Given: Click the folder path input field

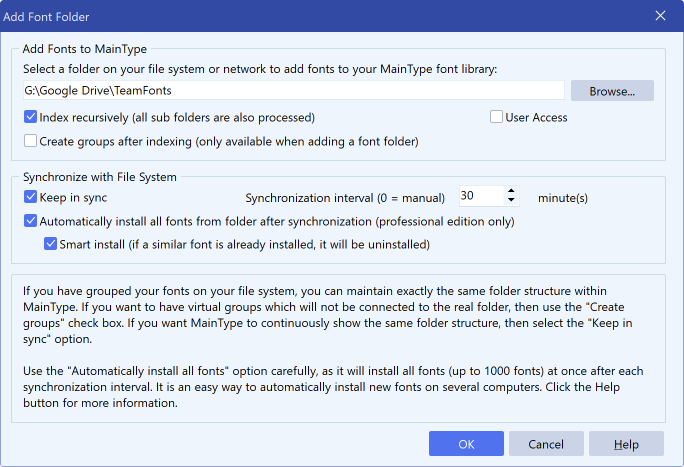Looking at the screenshot, I should click(x=294, y=91).
